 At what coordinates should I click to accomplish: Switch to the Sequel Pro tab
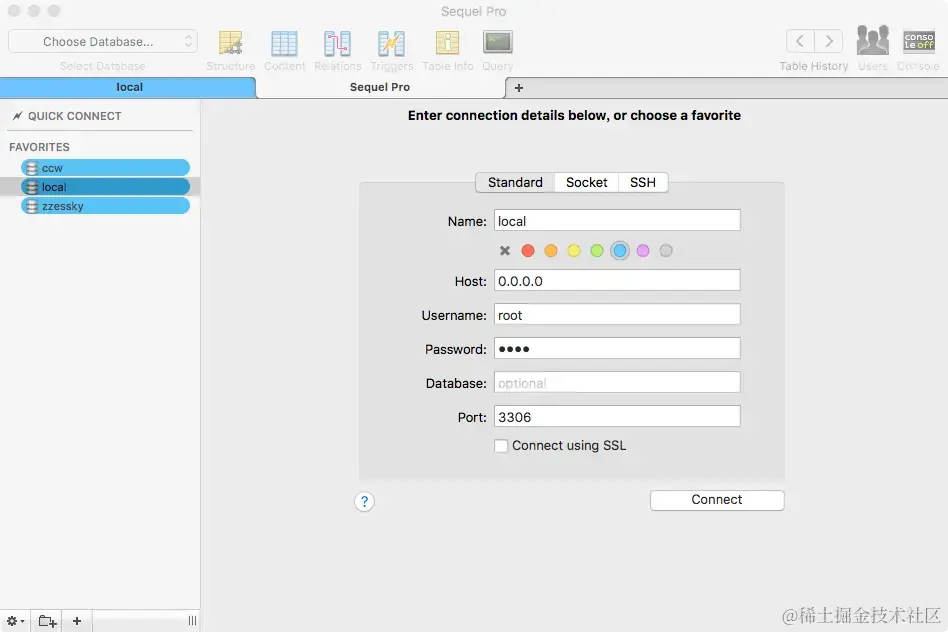[380, 87]
